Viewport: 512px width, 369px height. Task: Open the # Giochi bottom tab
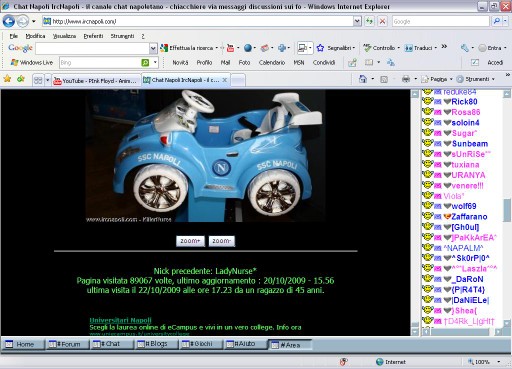200,344
